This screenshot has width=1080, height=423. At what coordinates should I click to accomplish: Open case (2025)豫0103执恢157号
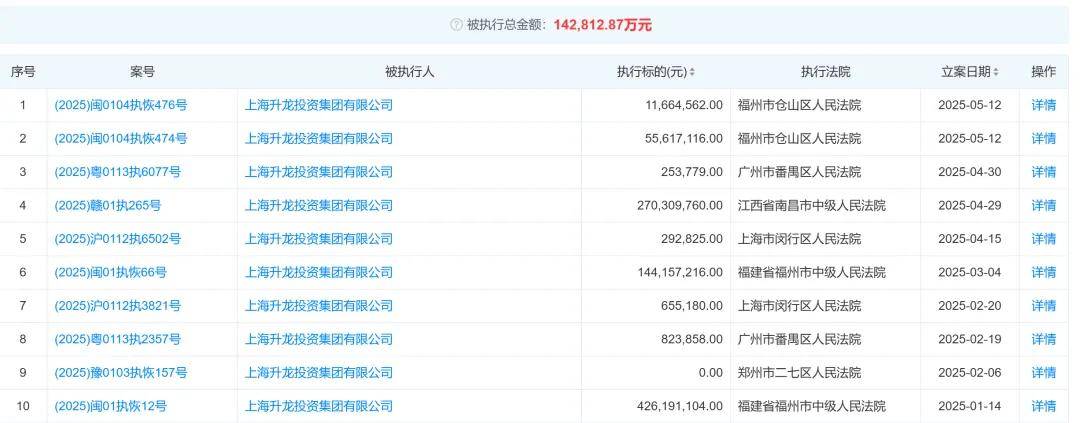click(121, 373)
